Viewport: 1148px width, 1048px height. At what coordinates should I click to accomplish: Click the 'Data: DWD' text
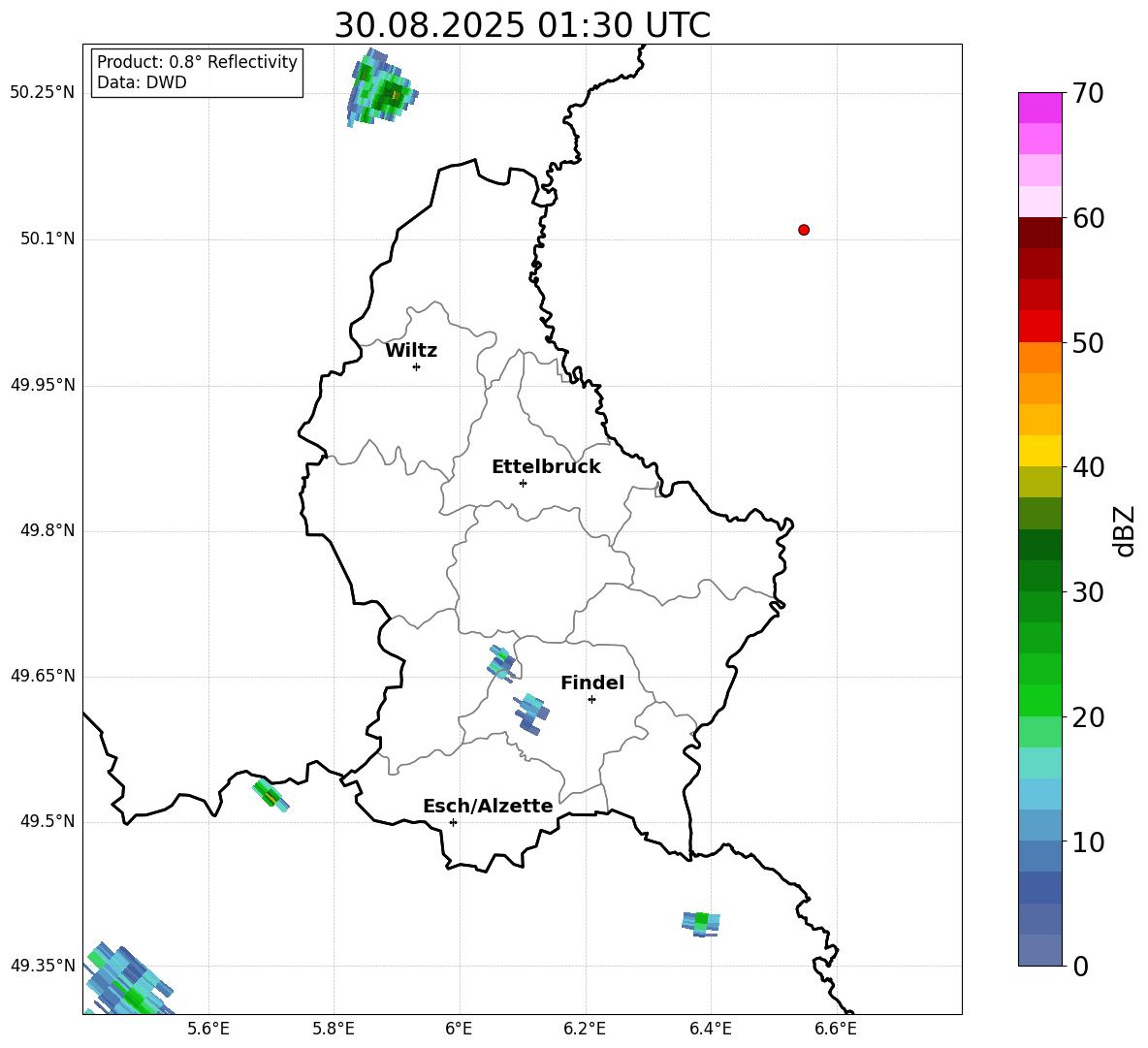[142, 82]
